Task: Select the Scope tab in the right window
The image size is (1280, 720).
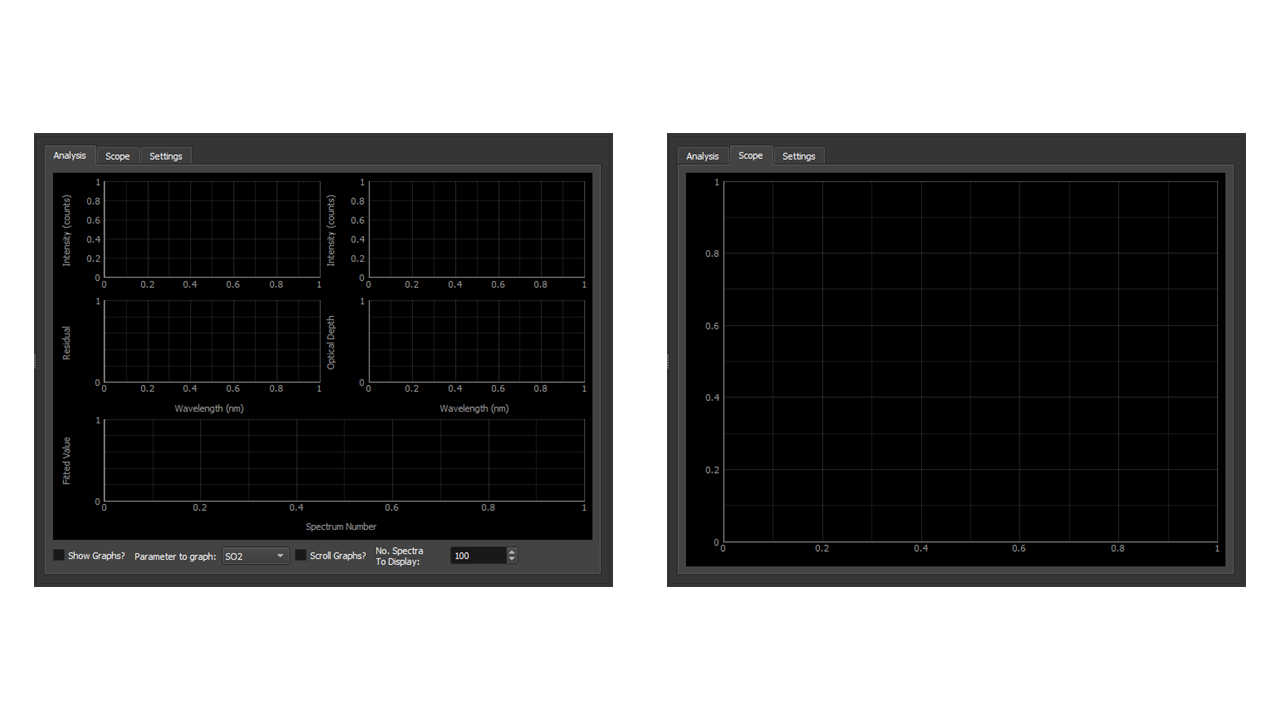Action: point(751,155)
